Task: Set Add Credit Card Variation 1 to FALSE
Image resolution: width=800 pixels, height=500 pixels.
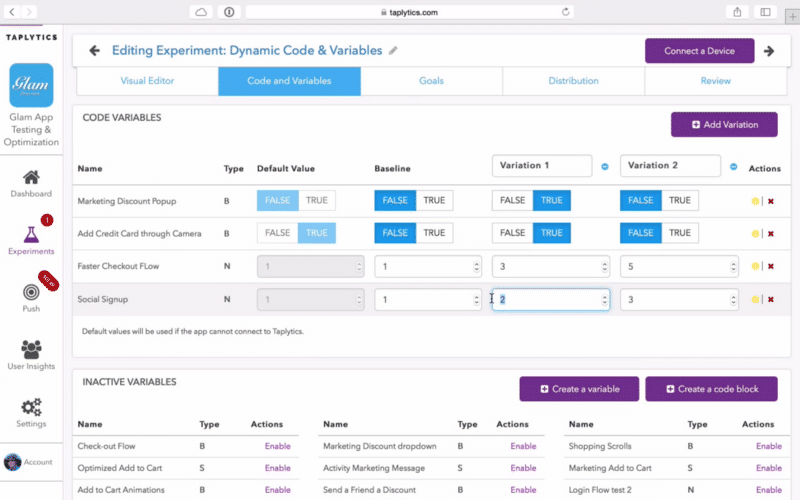Action: click(x=512, y=234)
